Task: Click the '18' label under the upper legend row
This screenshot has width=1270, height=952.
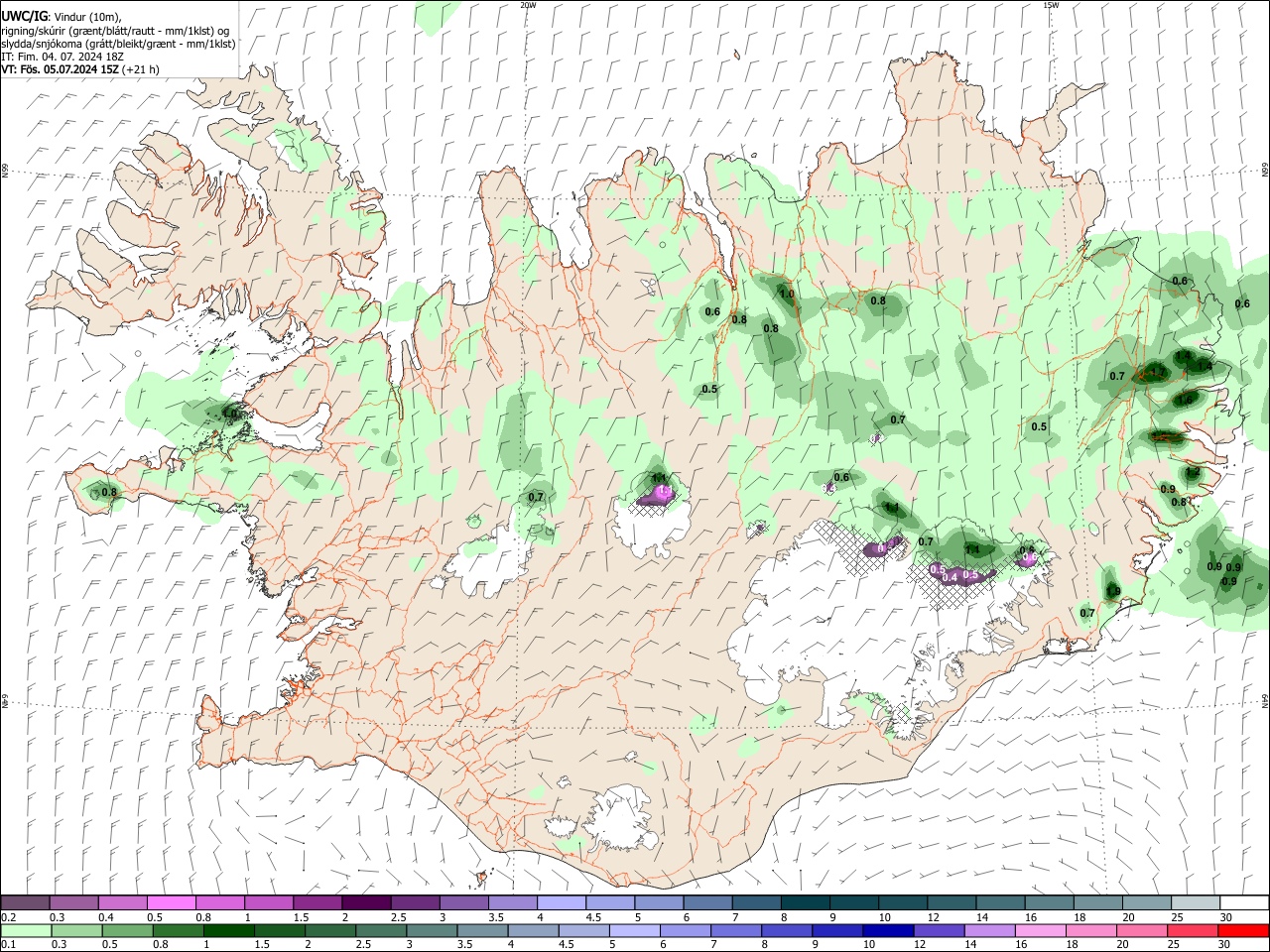Action: [x=1079, y=917]
